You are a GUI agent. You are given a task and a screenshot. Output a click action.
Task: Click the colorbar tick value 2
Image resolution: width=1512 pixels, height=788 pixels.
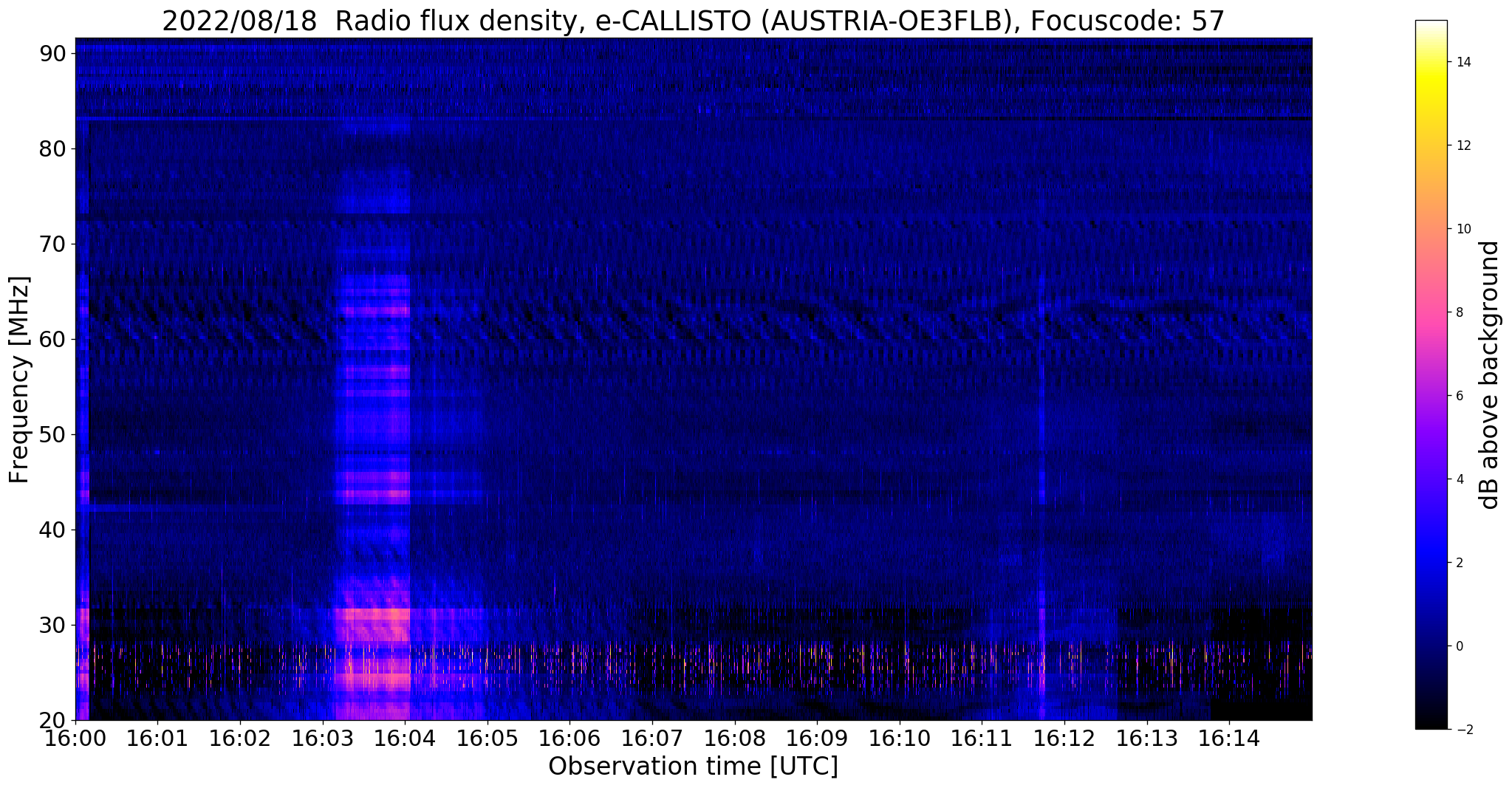click(x=1459, y=563)
